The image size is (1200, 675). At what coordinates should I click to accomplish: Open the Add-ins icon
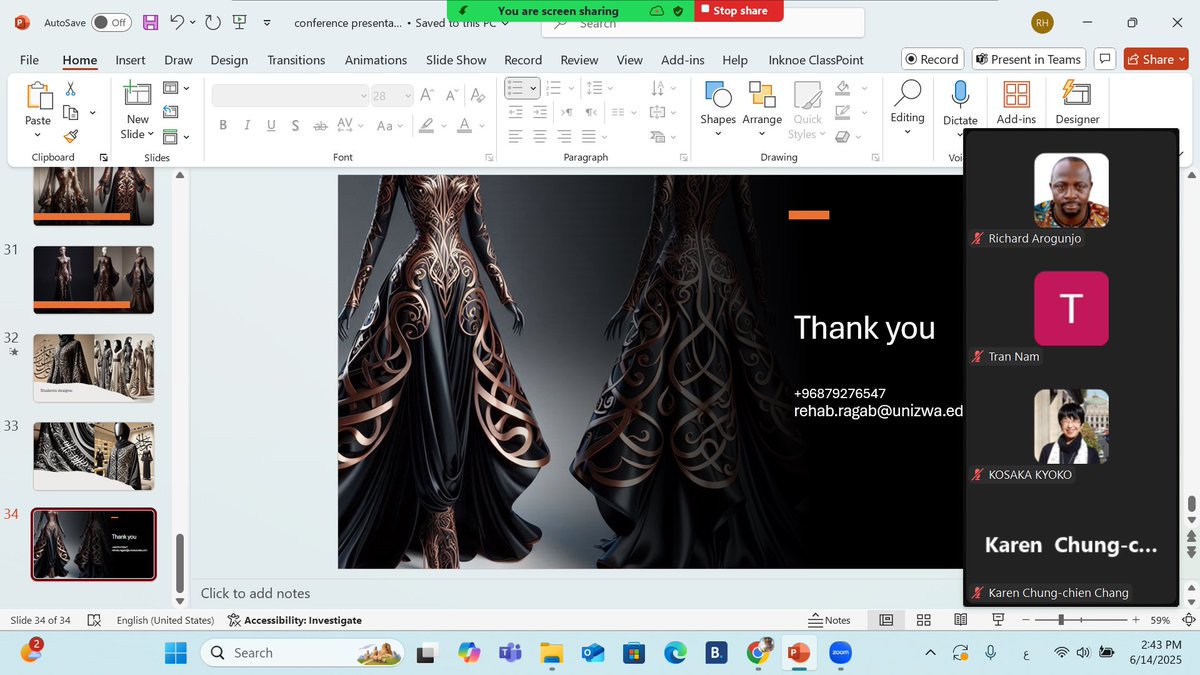[1016, 94]
